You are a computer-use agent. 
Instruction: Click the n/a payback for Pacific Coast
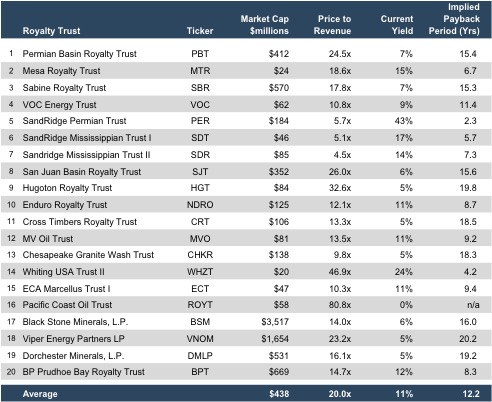tap(473, 305)
